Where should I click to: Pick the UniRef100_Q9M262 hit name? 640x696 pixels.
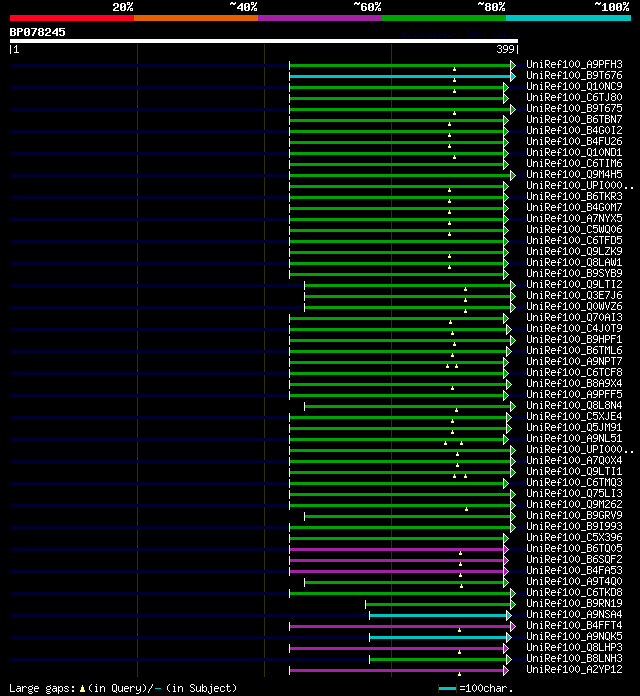coord(574,504)
